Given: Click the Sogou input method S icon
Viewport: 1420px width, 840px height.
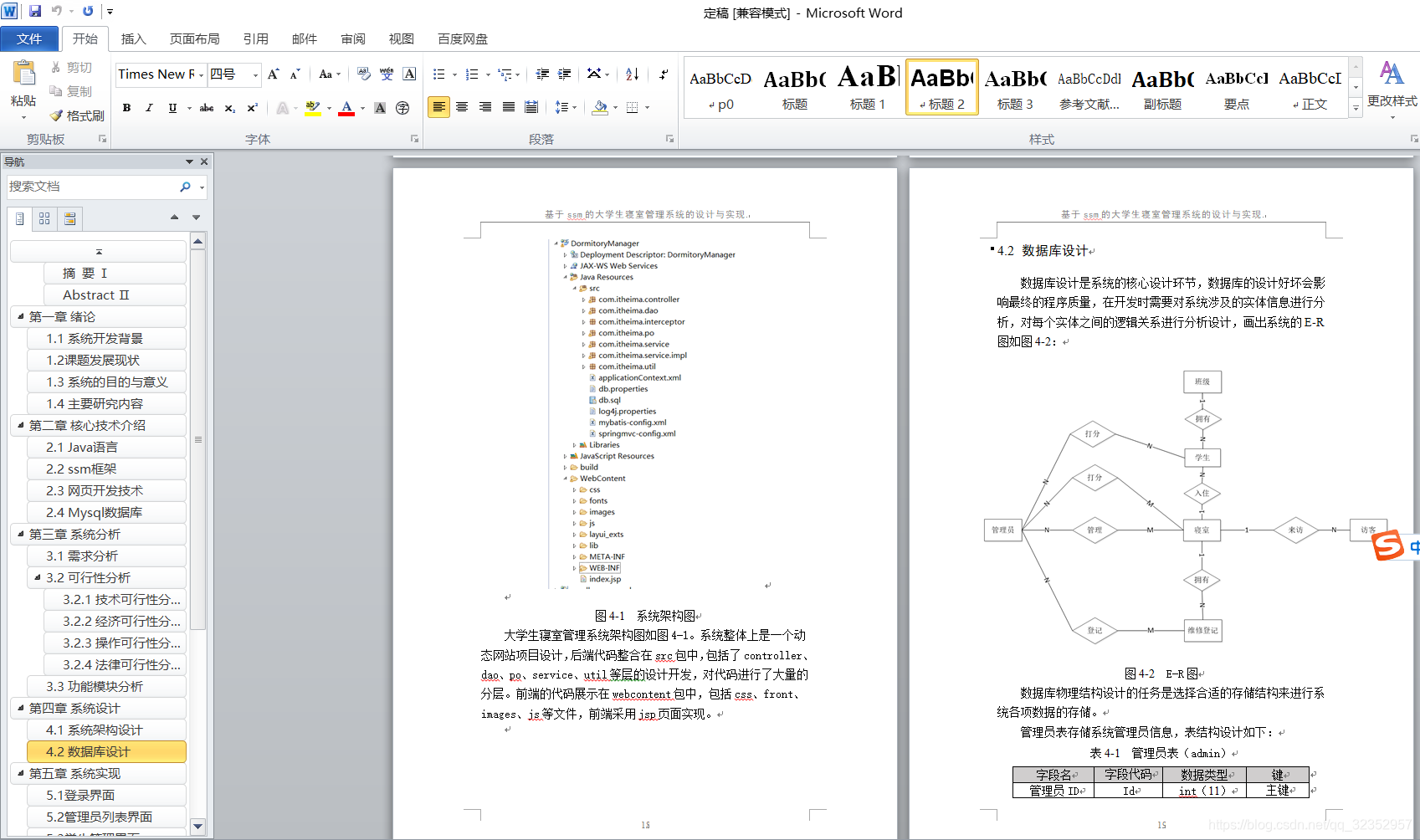Looking at the screenshot, I should tap(1387, 545).
